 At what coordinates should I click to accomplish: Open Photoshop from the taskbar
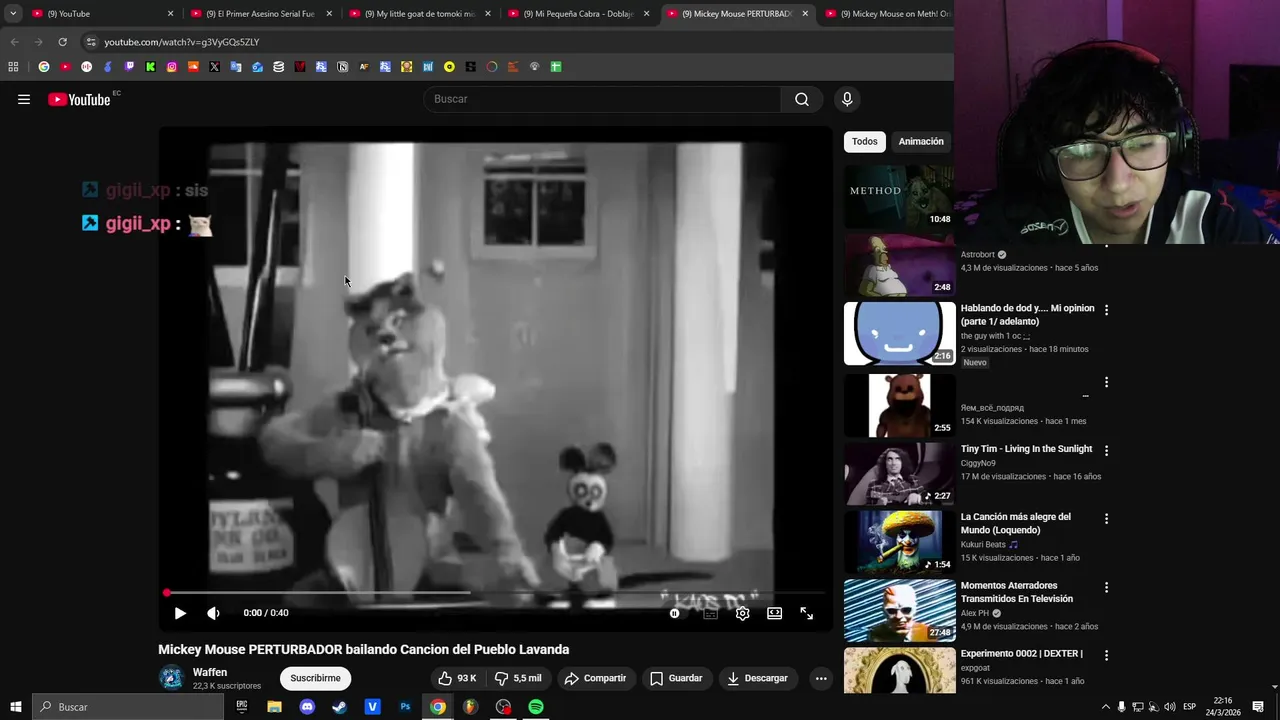(405, 707)
